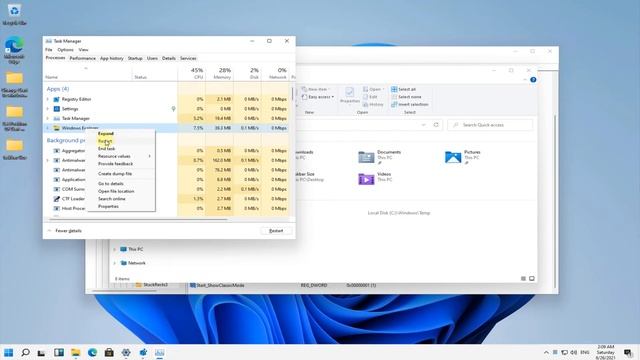Open Properties from the context menu
Viewport: 640px width, 360px height.
(108, 206)
